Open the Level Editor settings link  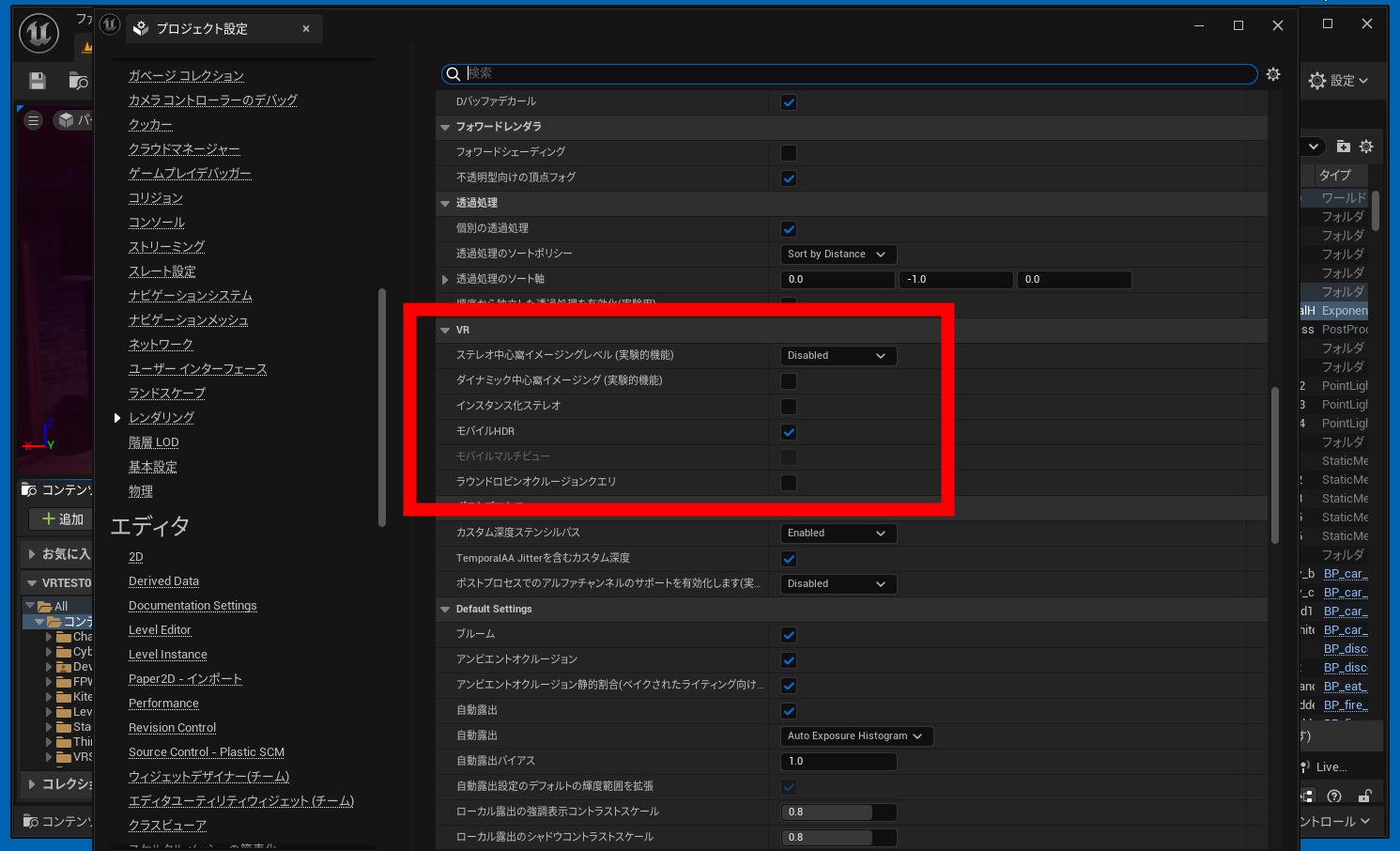pyautogui.click(x=160, y=630)
